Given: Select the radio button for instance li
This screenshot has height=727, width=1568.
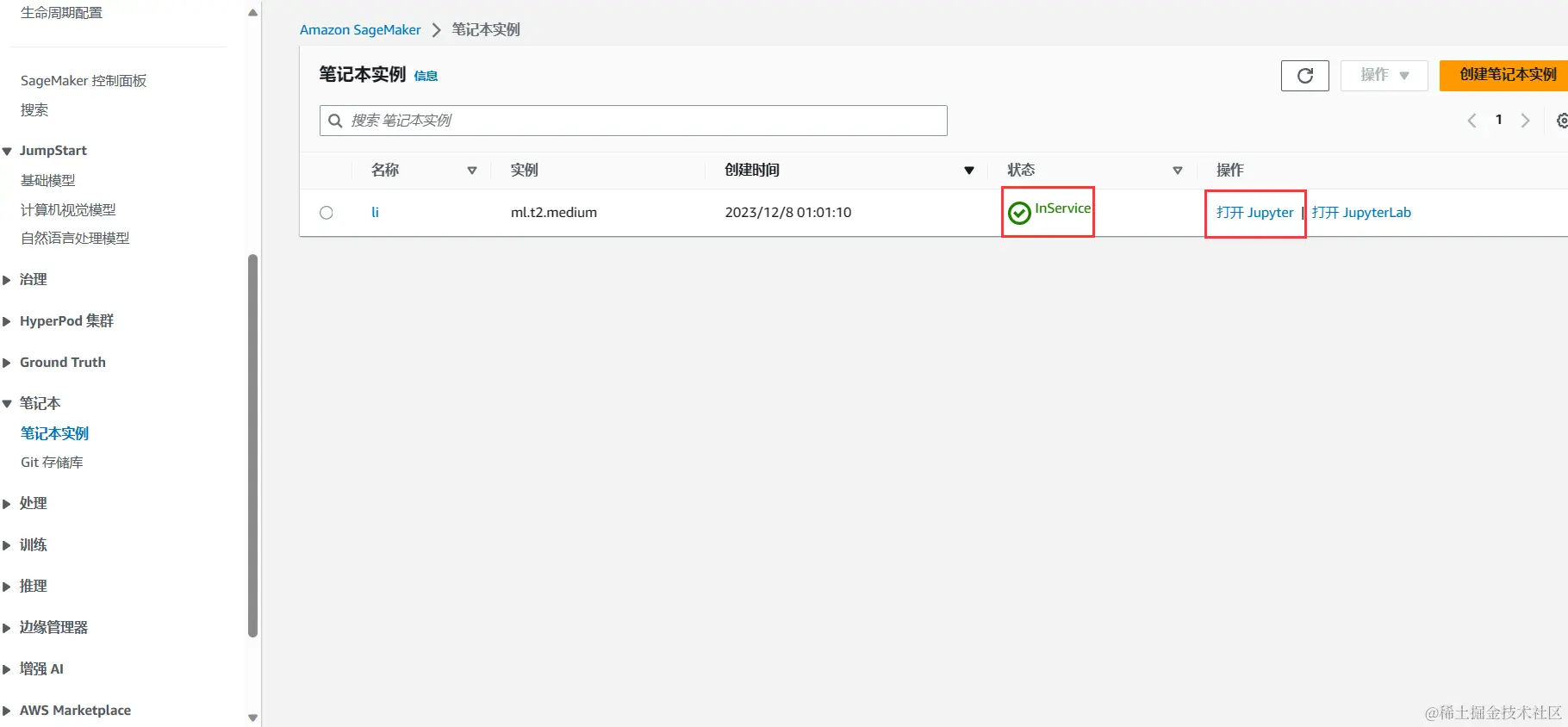Looking at the screenshot, I should click(327, 213).
